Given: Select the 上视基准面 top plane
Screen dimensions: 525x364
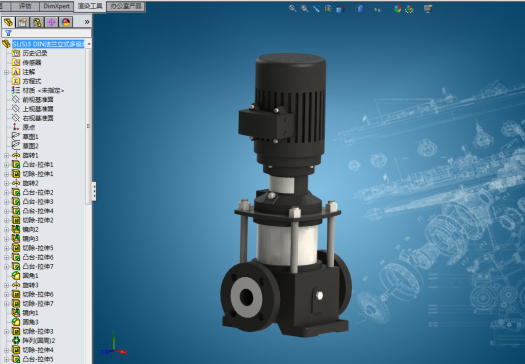Looking at the screenshot, I should point(38,109).
